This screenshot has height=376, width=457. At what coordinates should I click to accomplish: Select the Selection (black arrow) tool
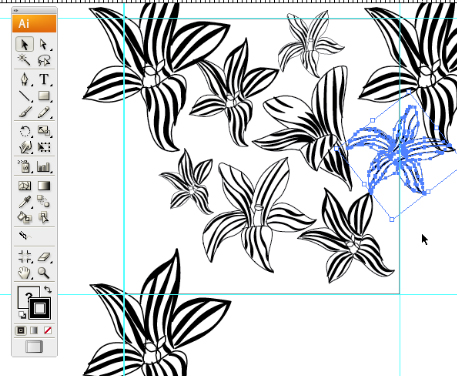24,44
